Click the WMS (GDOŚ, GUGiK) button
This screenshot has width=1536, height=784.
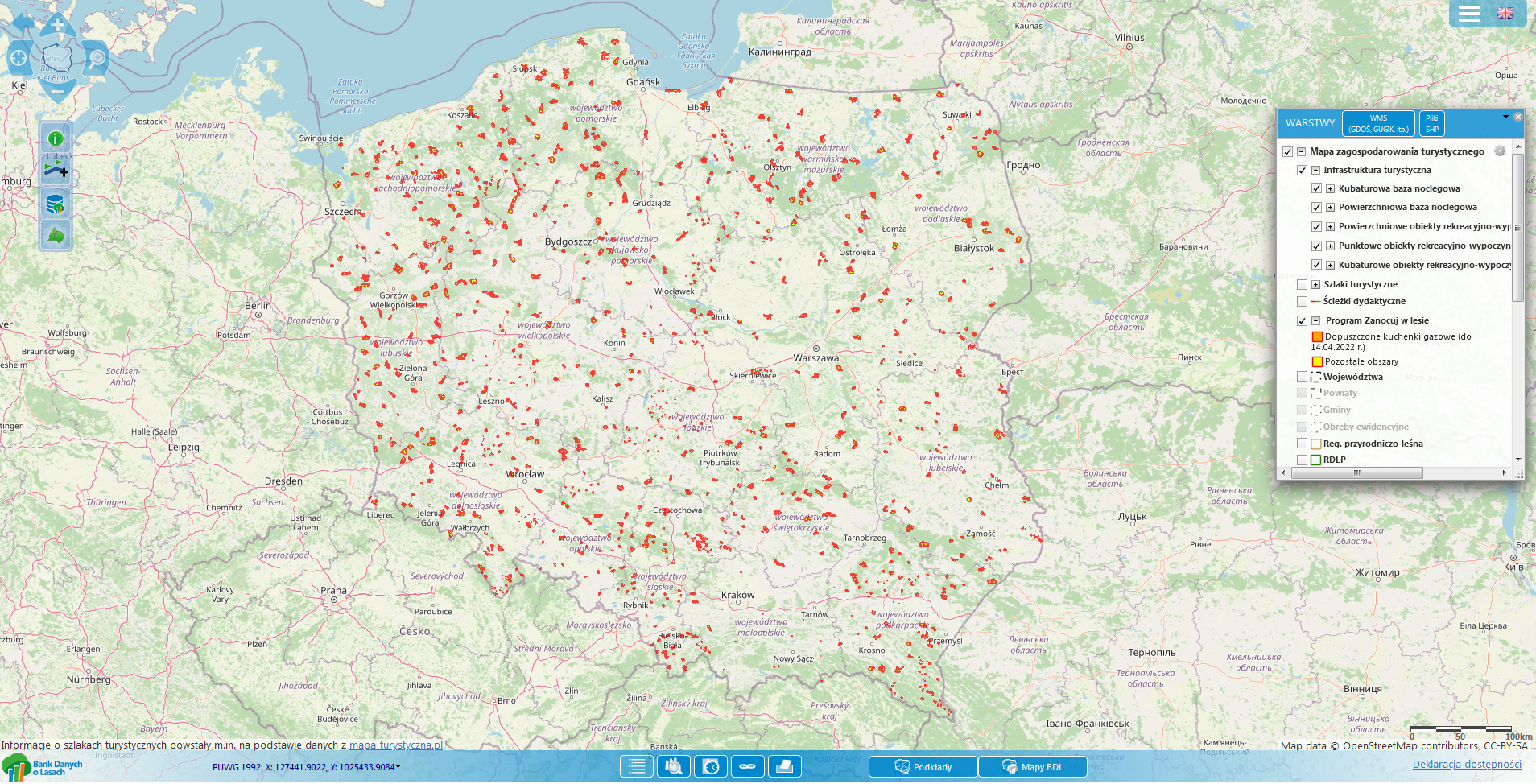(x=1378, y=123)
